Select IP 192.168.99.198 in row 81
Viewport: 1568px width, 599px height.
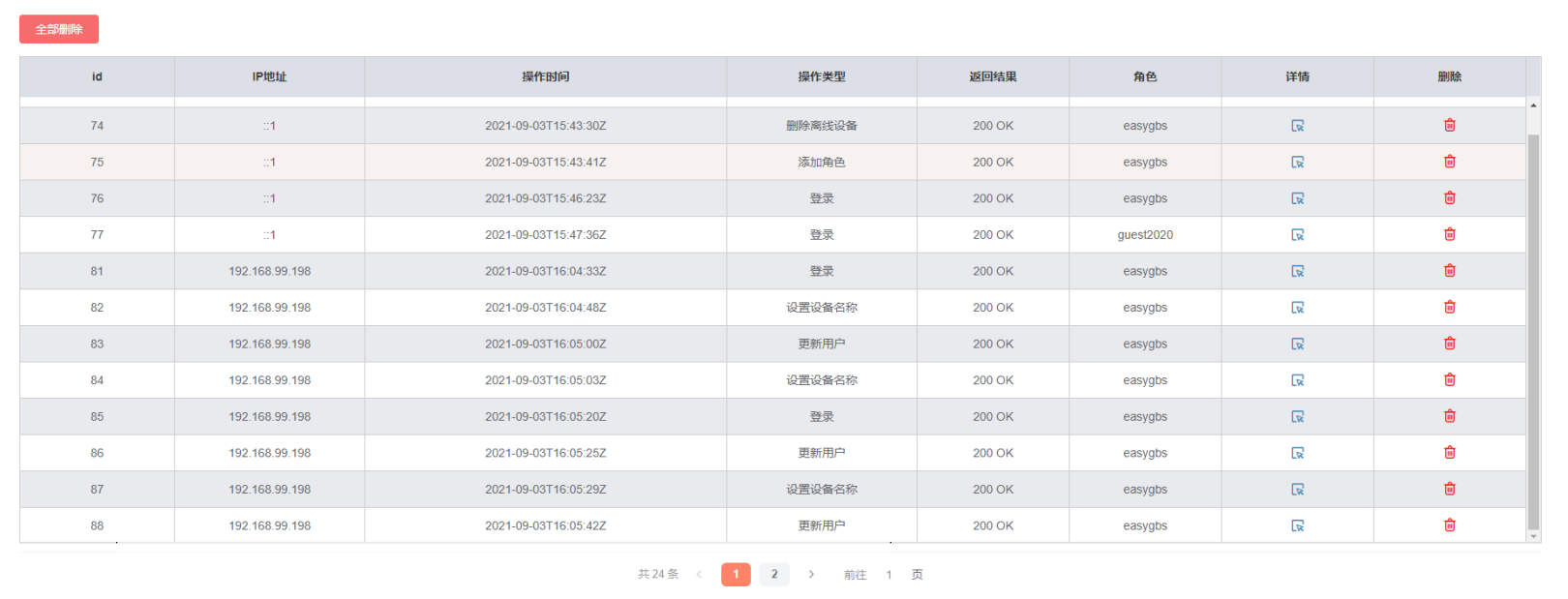tap(269, 271)
